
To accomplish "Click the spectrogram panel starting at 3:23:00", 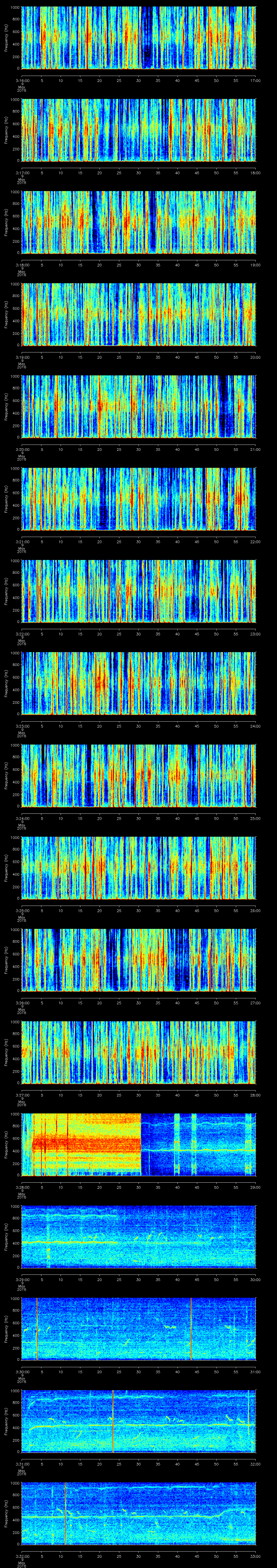I will click(138, 683).
